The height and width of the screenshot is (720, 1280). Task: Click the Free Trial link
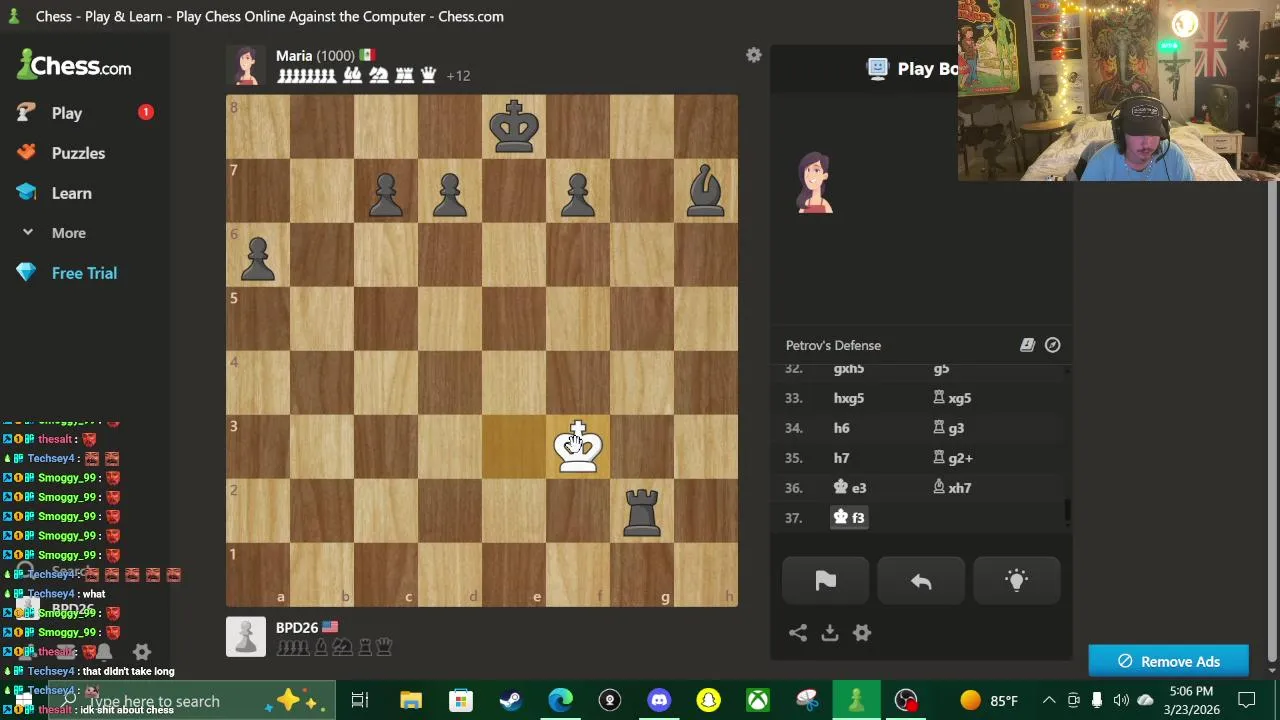tap(84, 273)
